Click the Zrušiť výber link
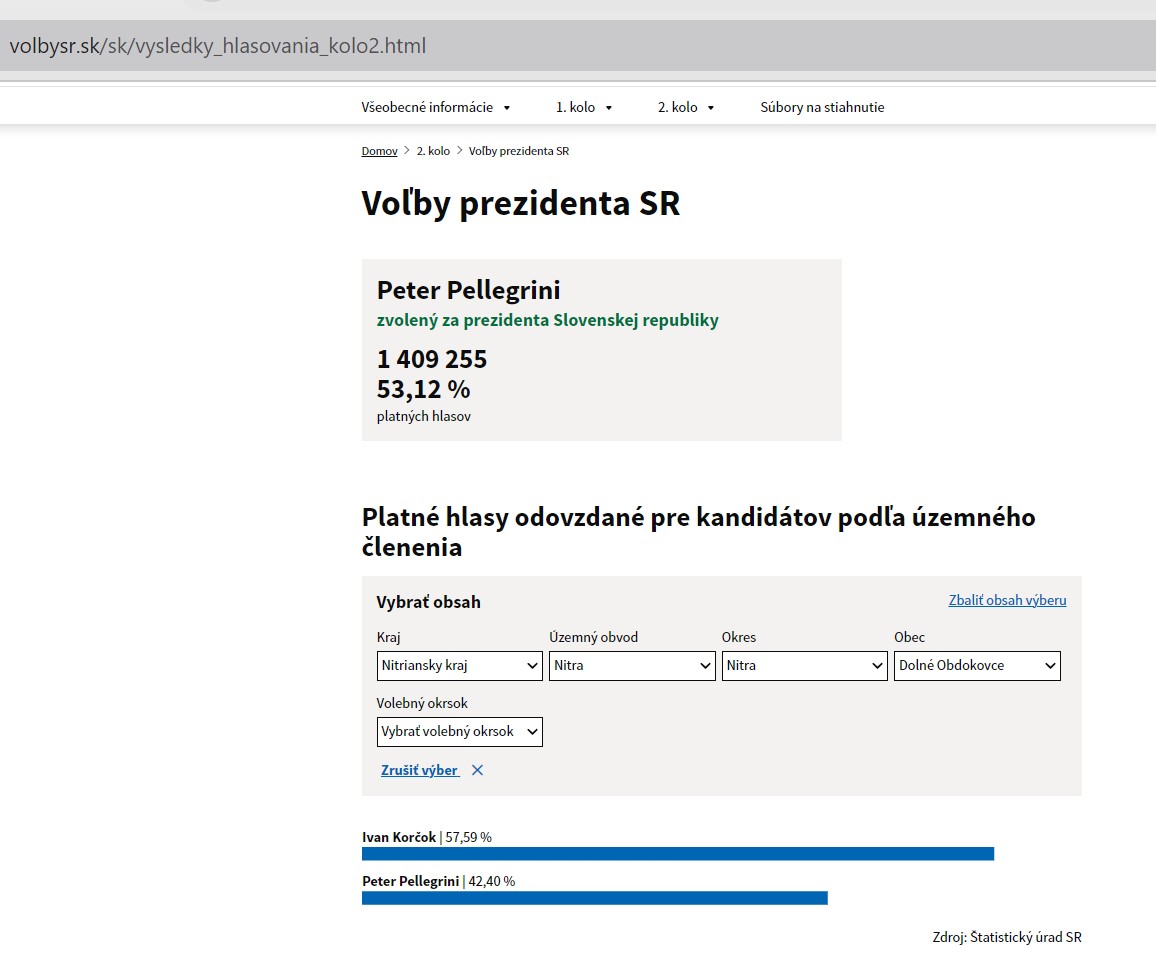The width and height of the screenshot is (1156, 964). 420,770
